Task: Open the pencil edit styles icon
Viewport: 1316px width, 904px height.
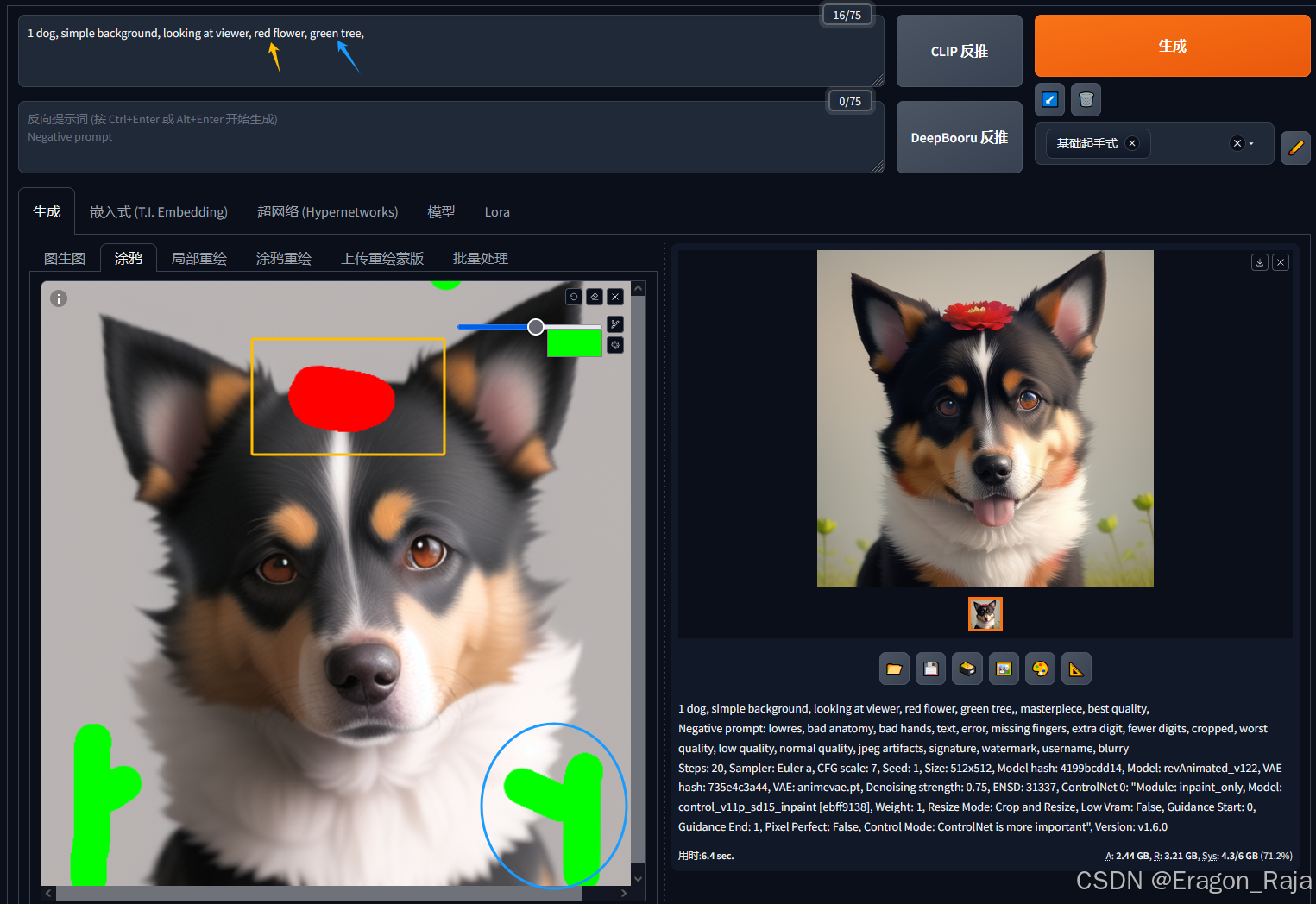Action: tap(1295, 148)
